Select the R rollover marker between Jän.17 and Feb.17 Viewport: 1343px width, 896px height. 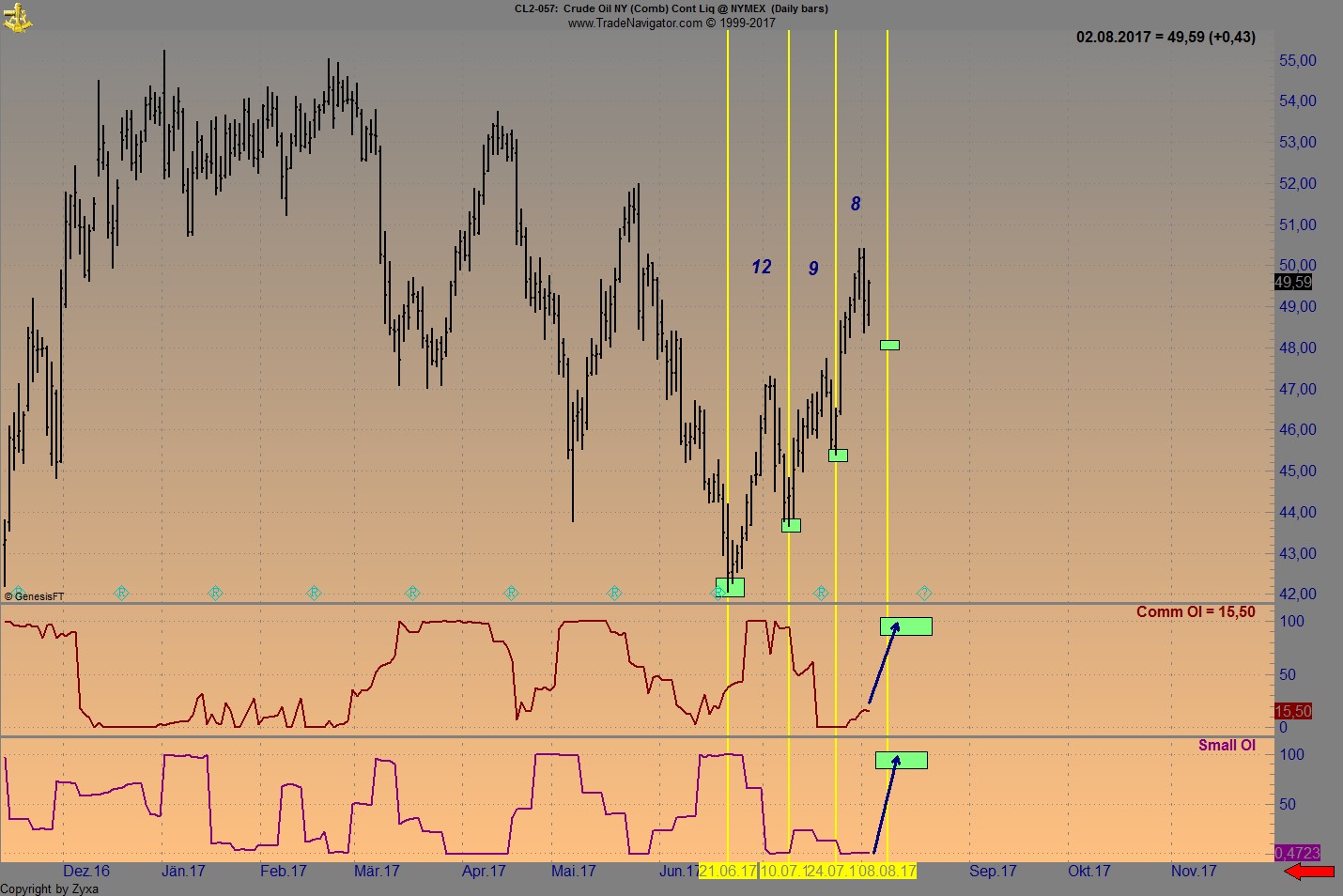(215, 594)
